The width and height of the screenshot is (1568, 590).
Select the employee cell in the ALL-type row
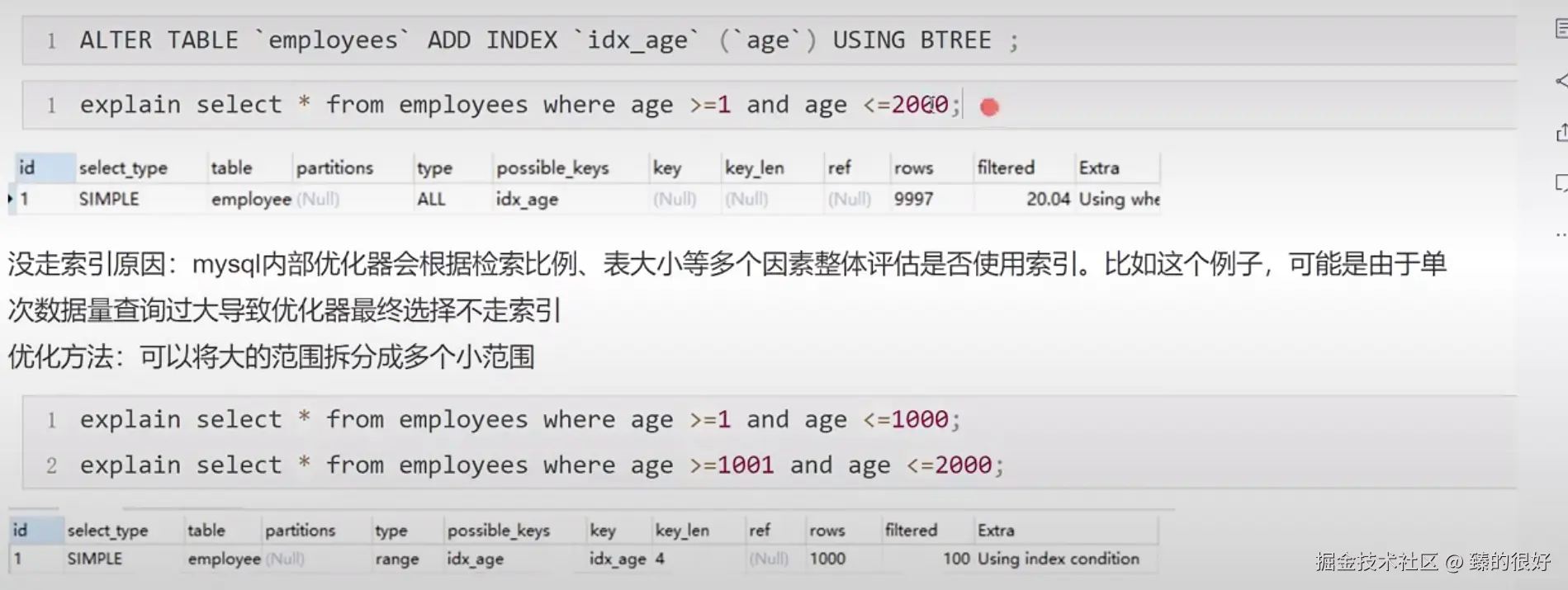click(251, 199)
